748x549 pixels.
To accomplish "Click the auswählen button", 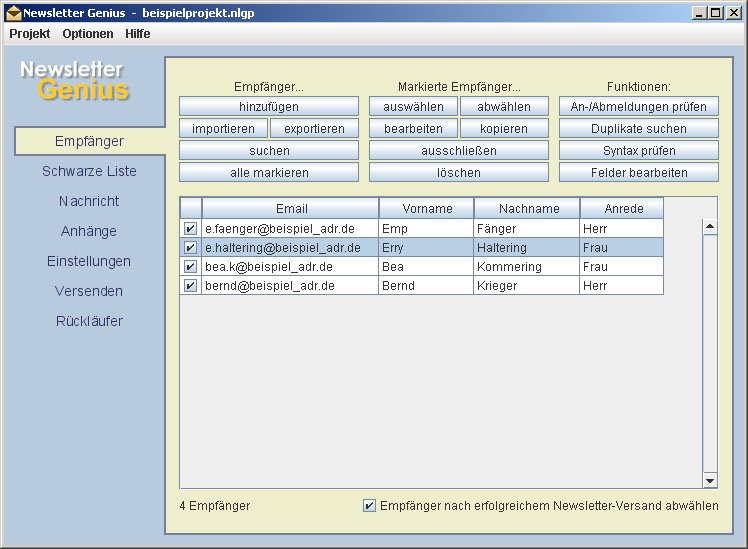I will pos(413,106).
